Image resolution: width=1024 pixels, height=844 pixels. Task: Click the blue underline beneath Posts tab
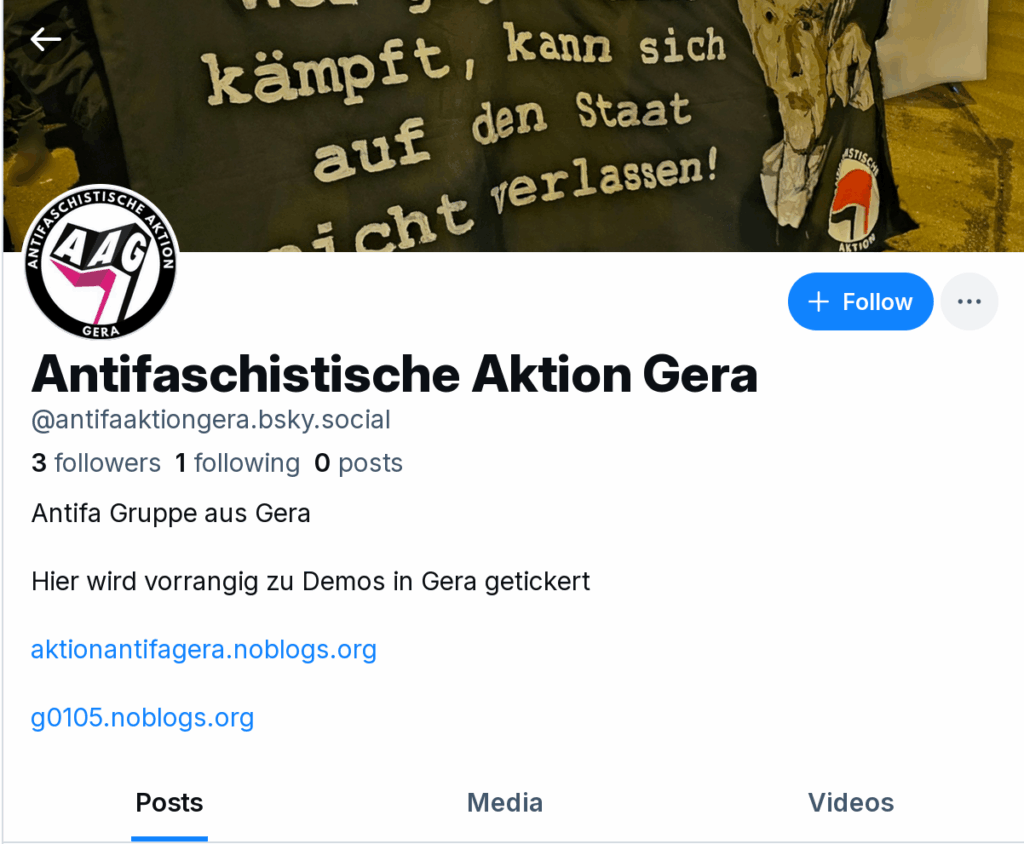169,838
